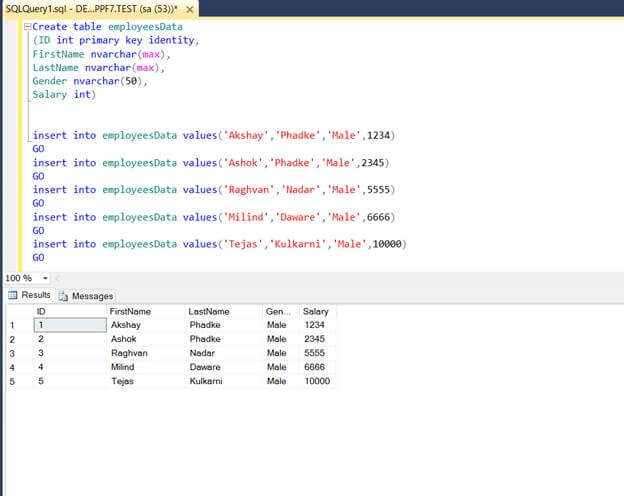Click the Salary cell showing 10000
Screen dimensions: 624x496
316,381
